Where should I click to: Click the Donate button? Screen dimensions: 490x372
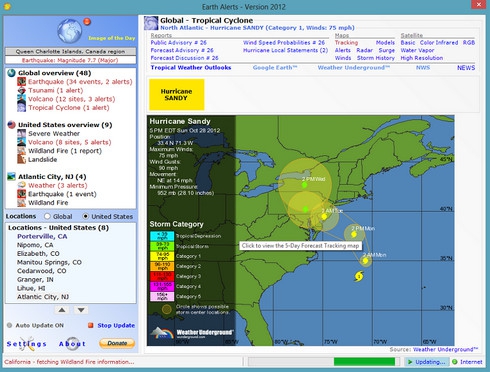click(117, 343)
